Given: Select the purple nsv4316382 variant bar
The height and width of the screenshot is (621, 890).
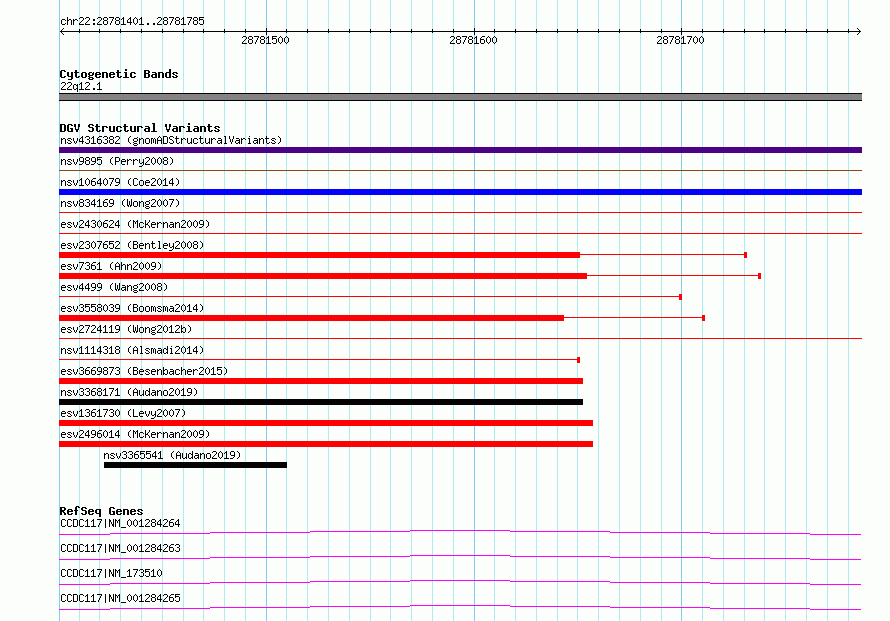Looking at the screenshot, I should 460,150.
